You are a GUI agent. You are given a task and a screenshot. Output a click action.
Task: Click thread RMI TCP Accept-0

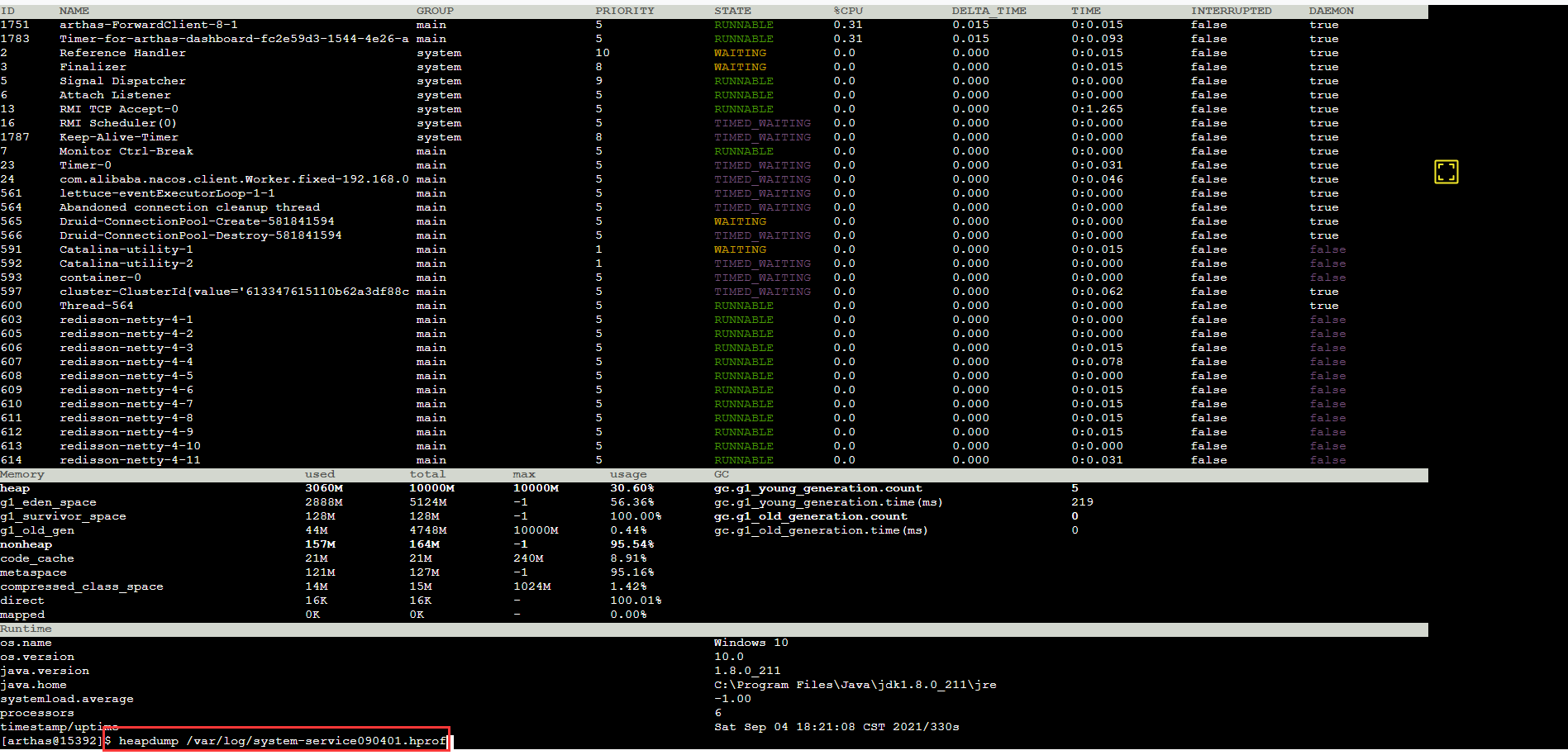tap(118, 109)
